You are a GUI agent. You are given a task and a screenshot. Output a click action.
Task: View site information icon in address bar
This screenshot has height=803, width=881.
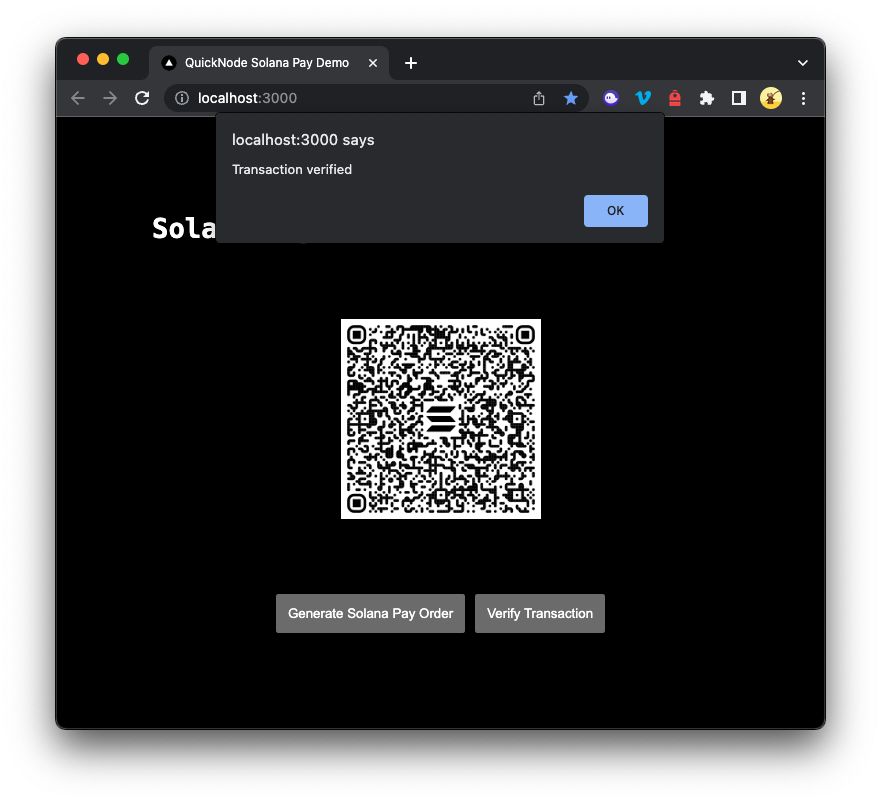(x=181, y=98)
